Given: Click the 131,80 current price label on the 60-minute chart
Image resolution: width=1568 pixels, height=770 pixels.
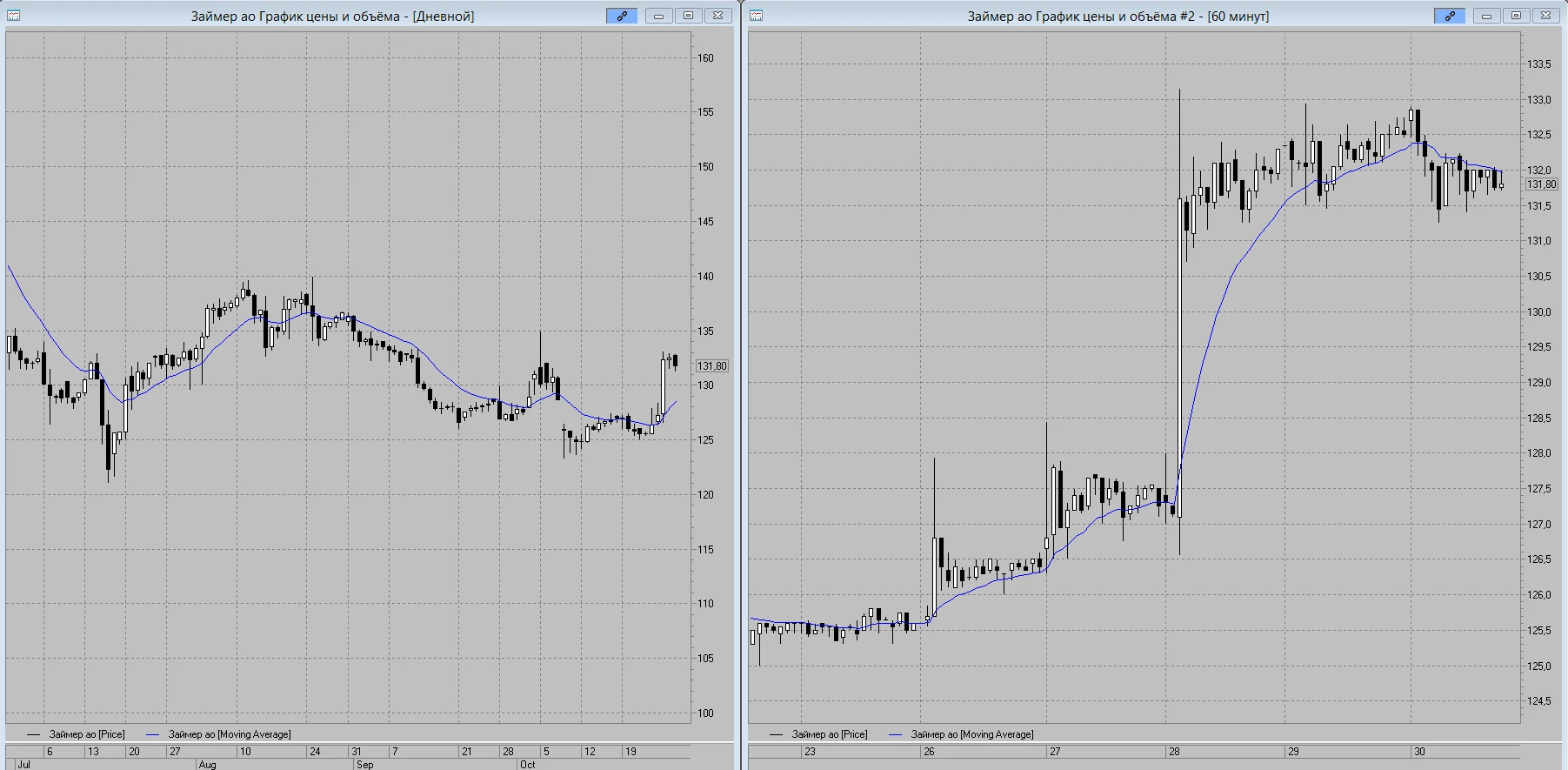Looking at the screenshot, I should pos(1542,184).
